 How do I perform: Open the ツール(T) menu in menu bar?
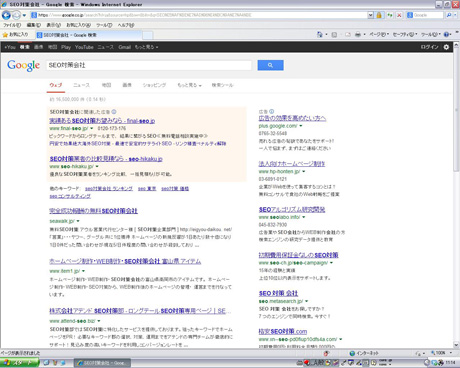104,25
